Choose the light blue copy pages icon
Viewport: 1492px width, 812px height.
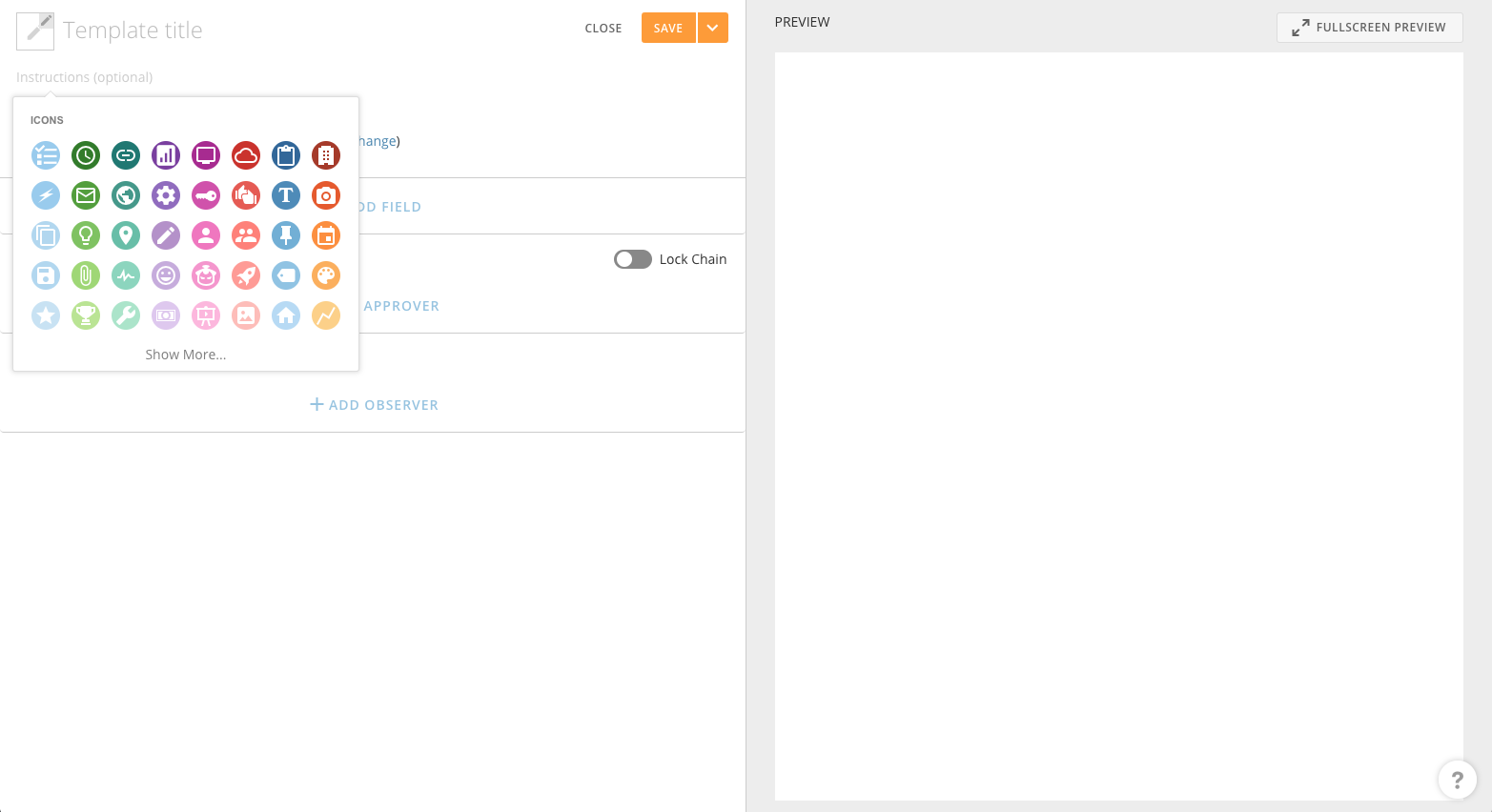(46, 235)
